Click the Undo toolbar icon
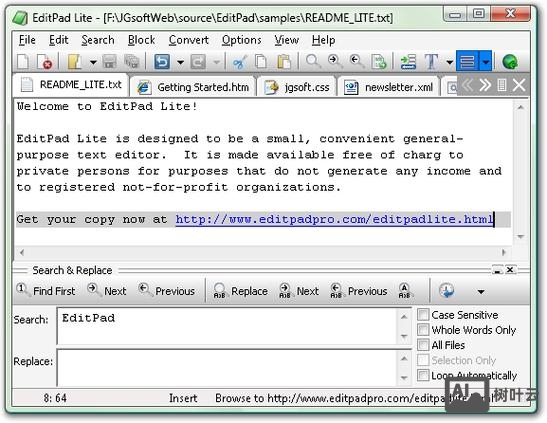Image resolution: width=547 pixels, height=423 pixels. coord(162,62)
